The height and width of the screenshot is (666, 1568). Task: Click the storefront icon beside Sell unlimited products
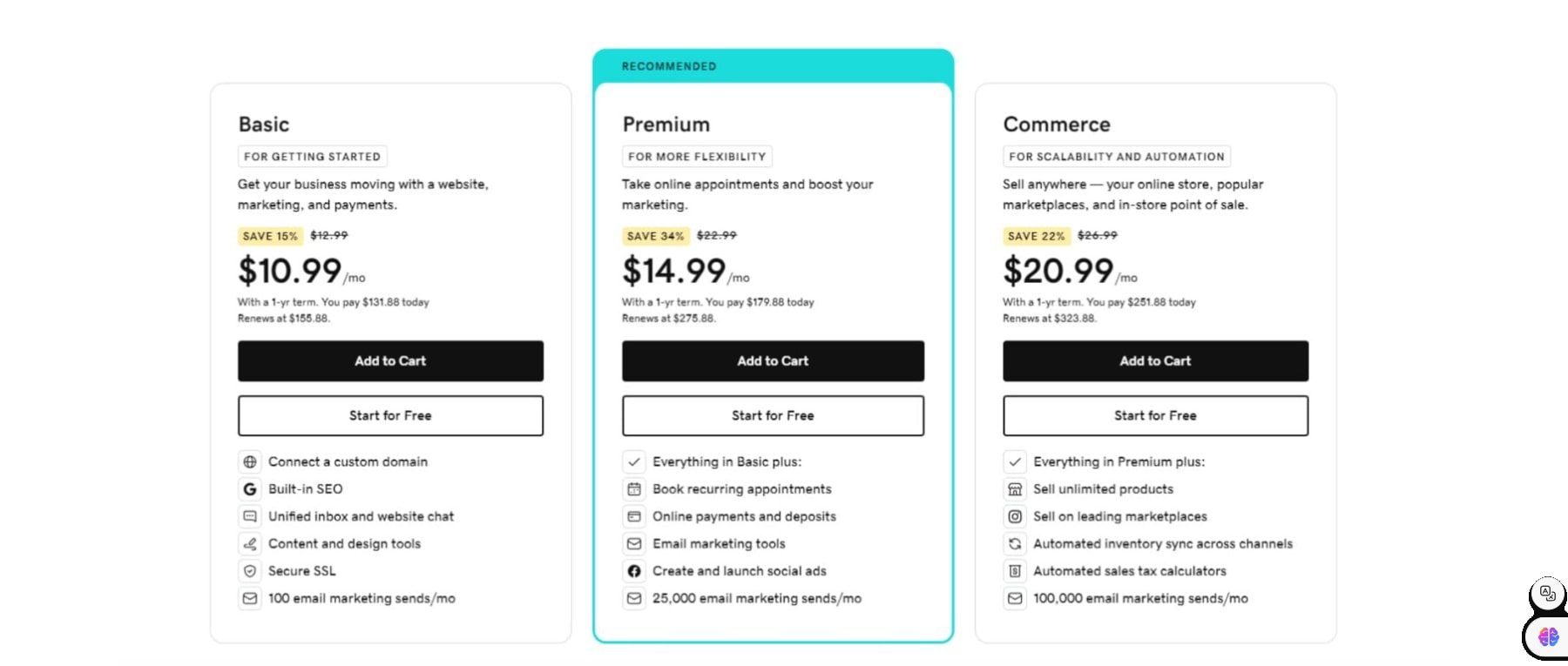click(1015, 488)
